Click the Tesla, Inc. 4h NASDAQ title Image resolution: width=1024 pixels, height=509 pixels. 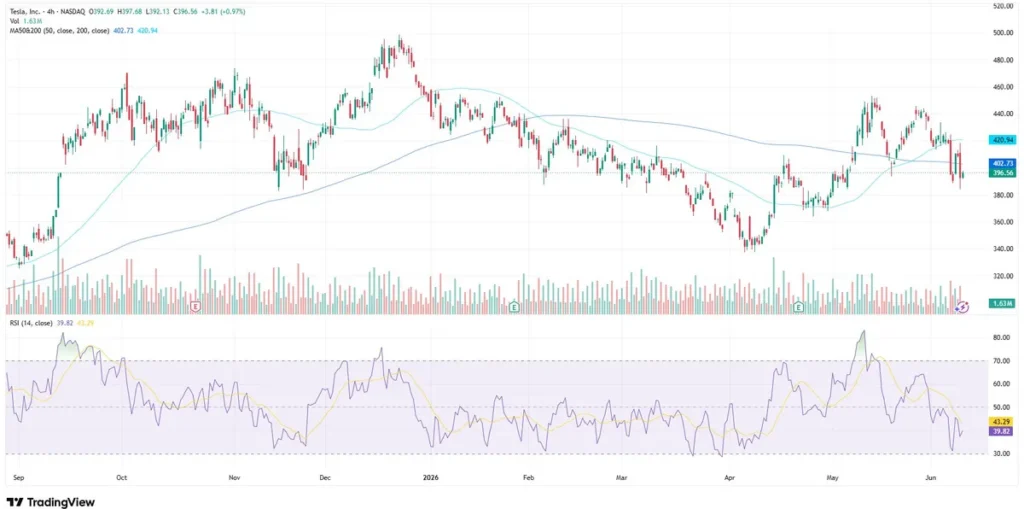pyautogui.click(x=48, y=12)
